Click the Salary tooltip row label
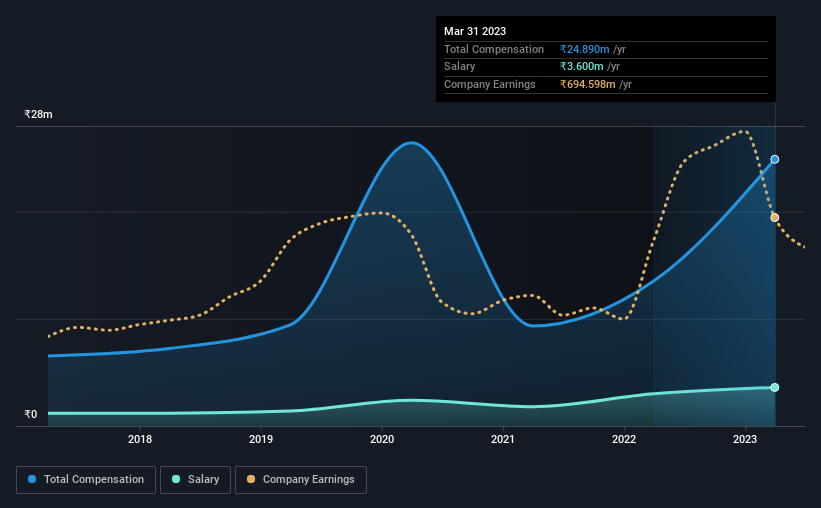The width and height of the screenshot is (821, 508). [459, 67]
